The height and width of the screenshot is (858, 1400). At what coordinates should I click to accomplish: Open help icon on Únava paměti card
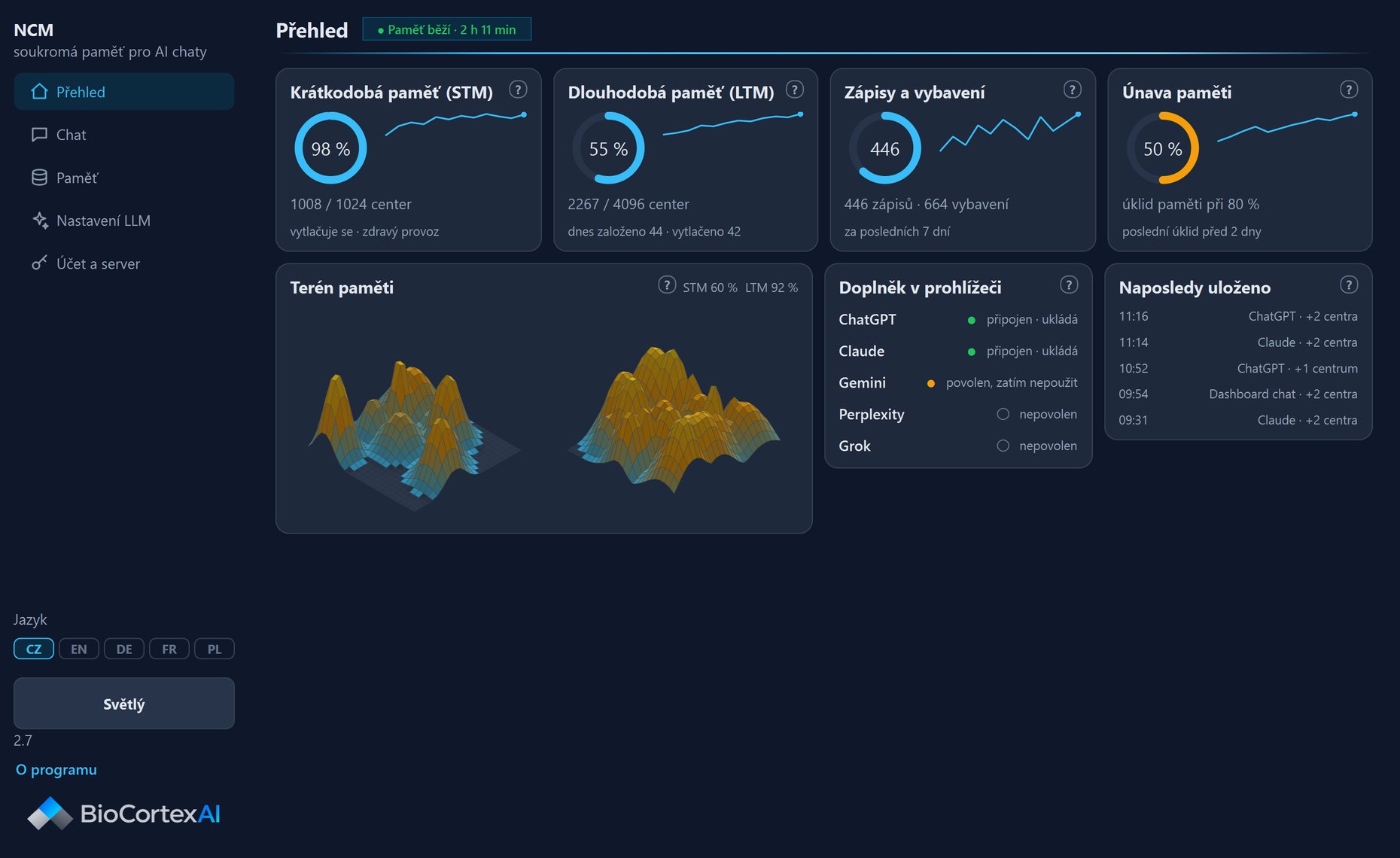(x=1349, y=90)
